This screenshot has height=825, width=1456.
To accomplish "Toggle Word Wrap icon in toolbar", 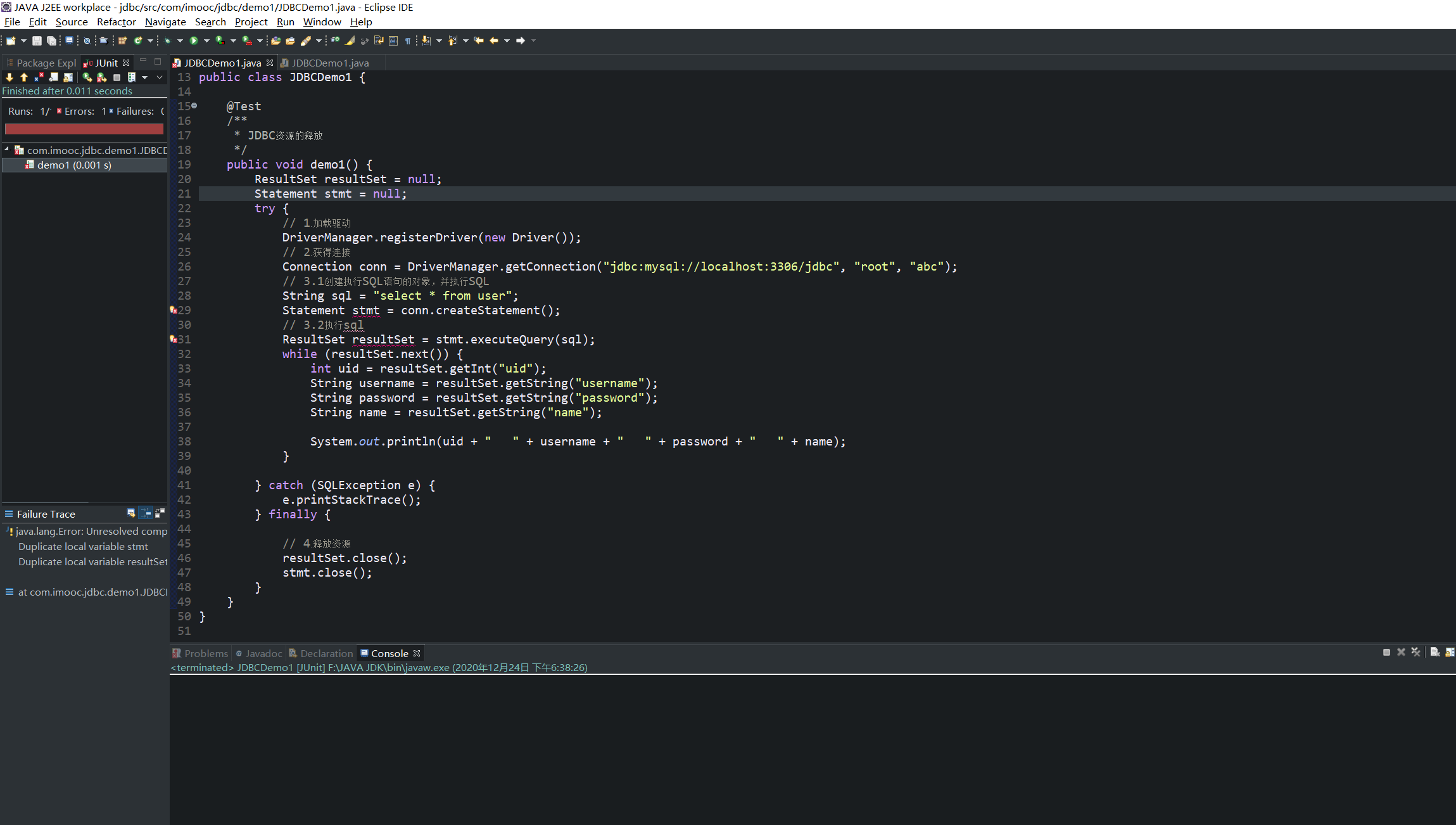I will (379, 41).
